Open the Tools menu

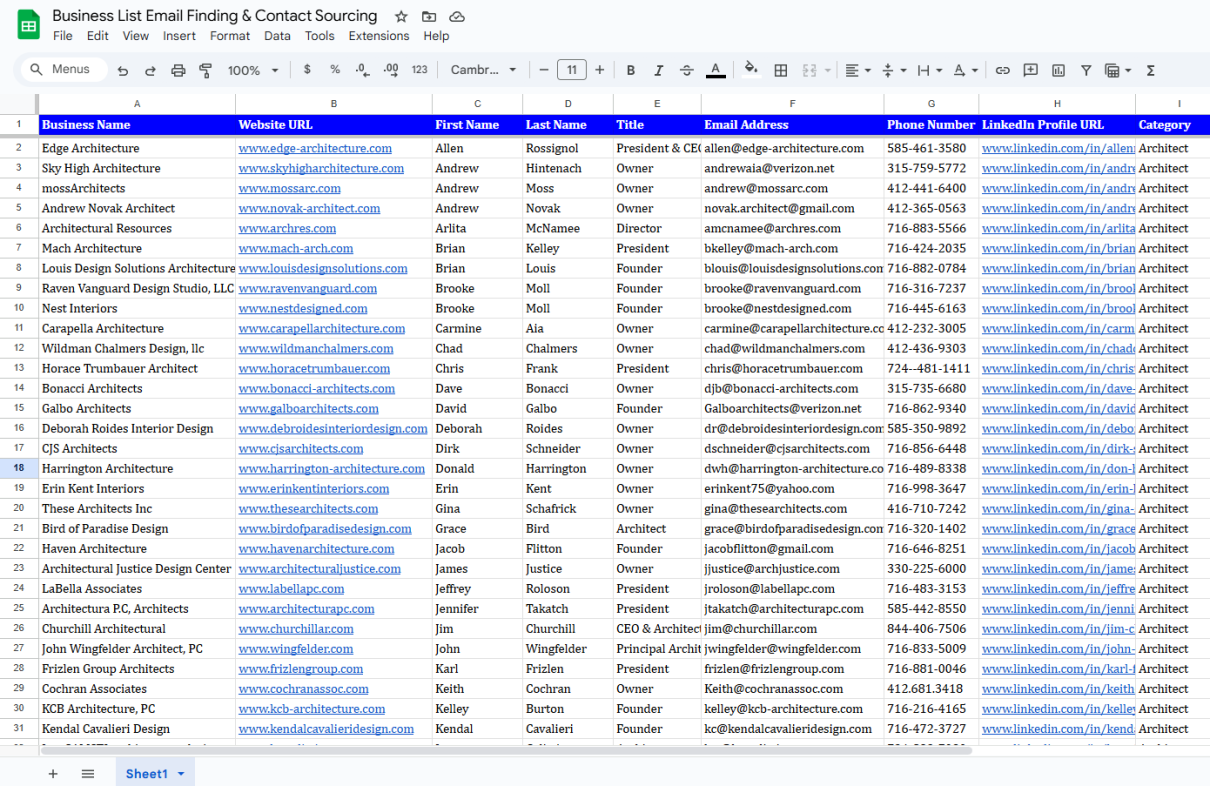pyautogui.click(x=320, y=36)
